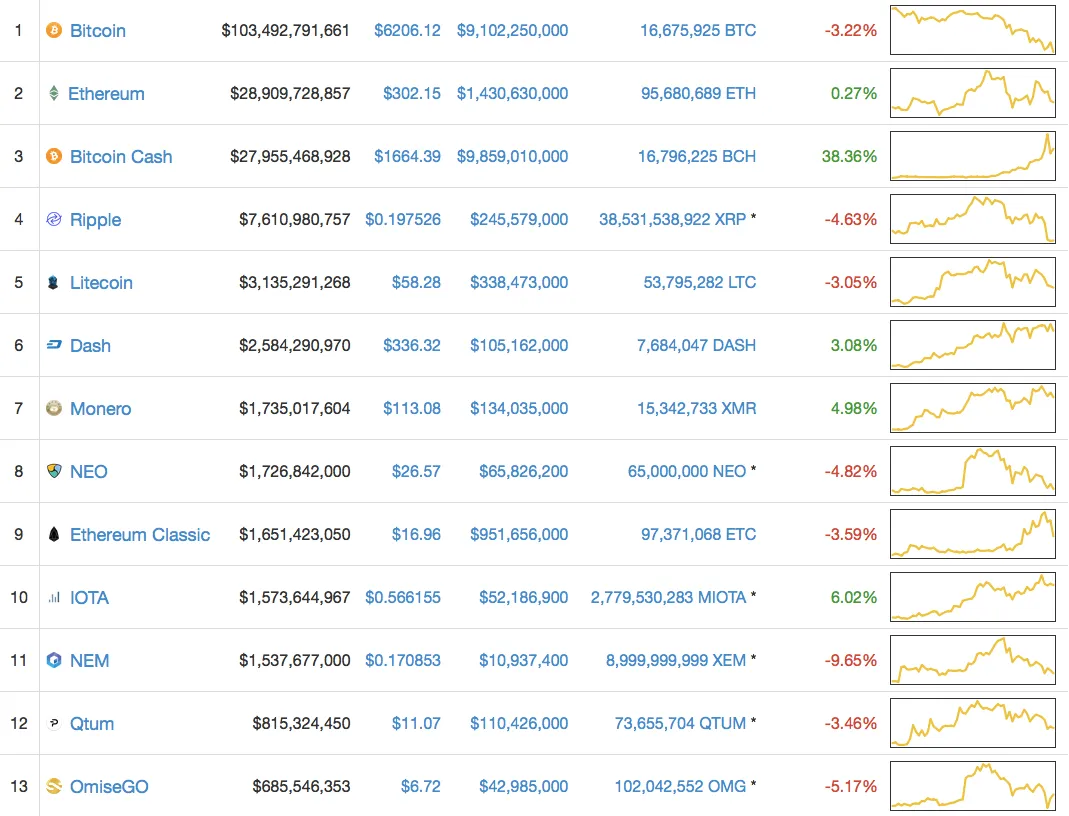Click circulating supply 102,042,552 OMG
This screenshot has width=1069, height=816.
(x=680, y=786)
